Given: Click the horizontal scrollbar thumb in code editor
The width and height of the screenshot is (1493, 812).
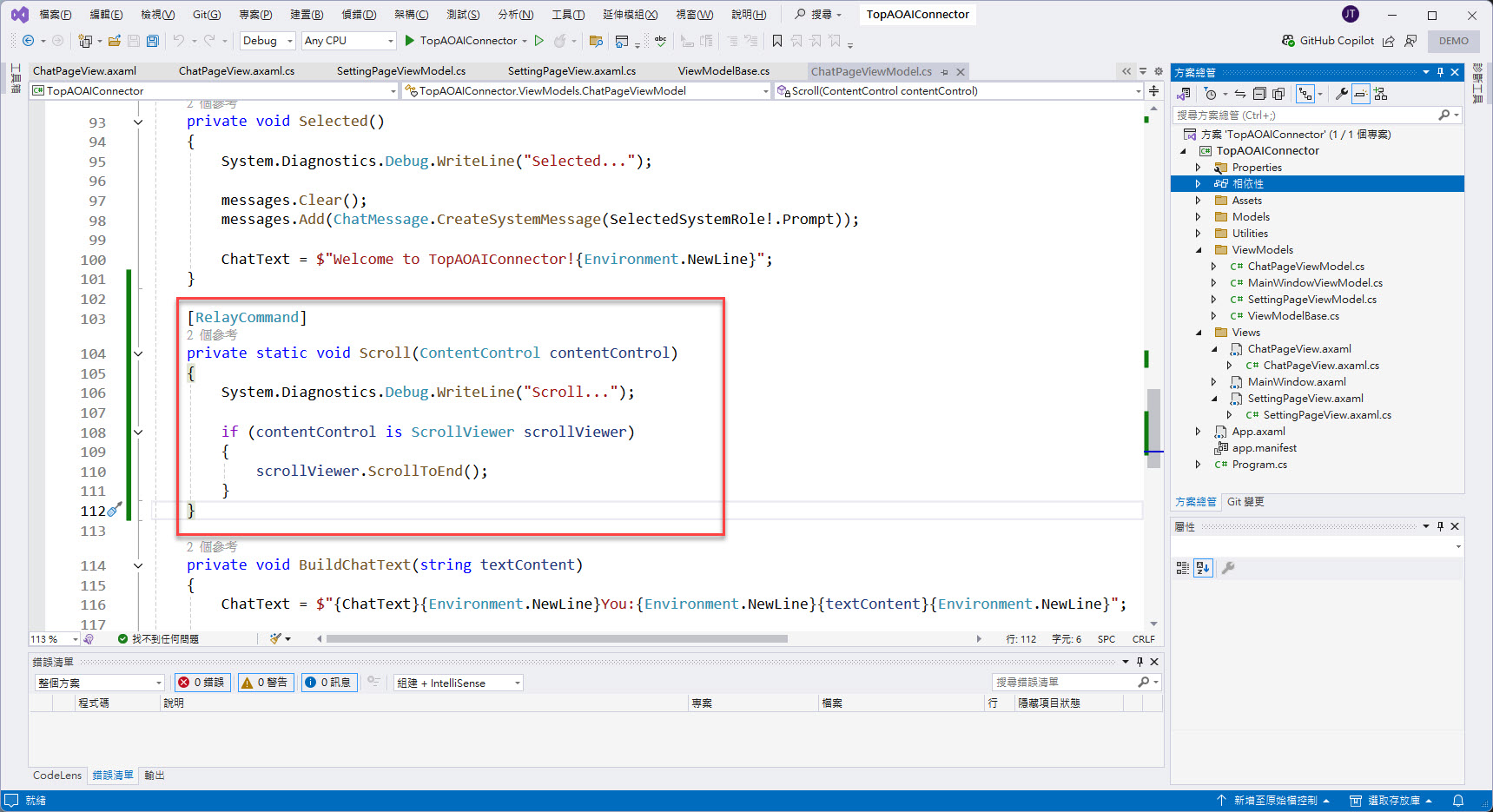Looking at the screenshot, I should (x=557, y=639).
